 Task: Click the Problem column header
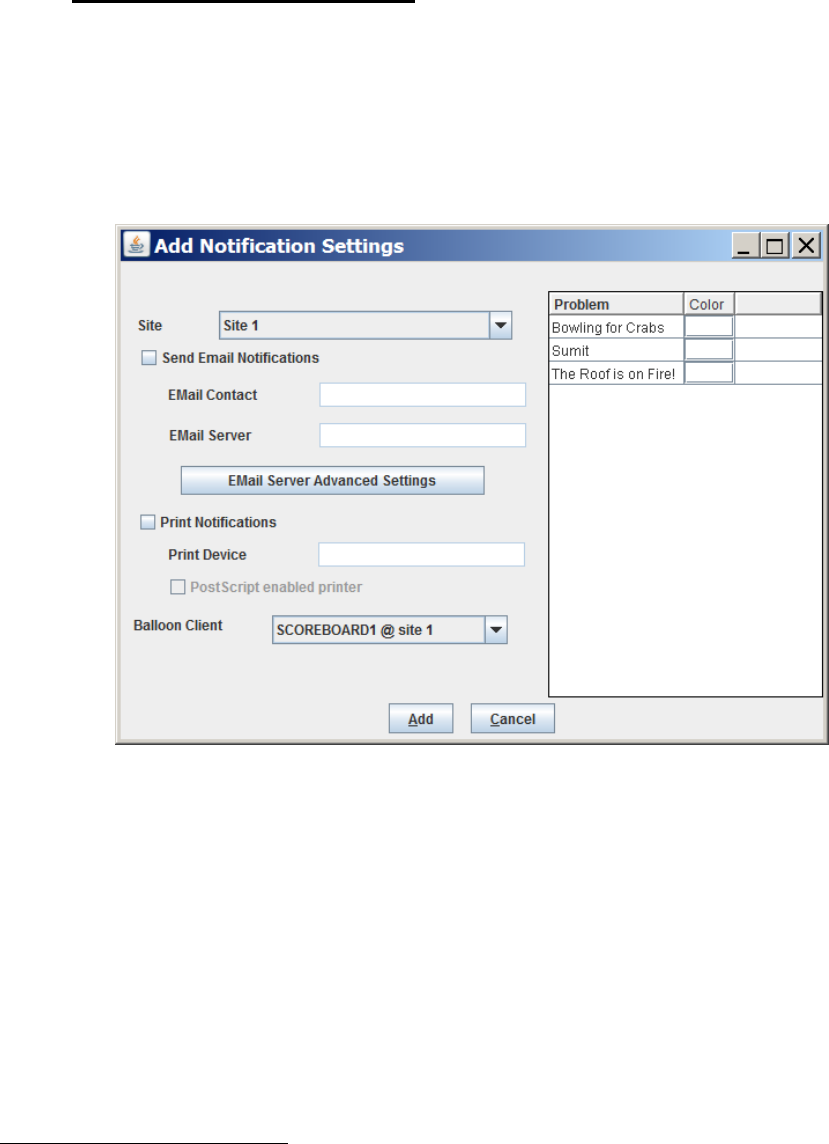pyautogui.click(x=616, y=304)
